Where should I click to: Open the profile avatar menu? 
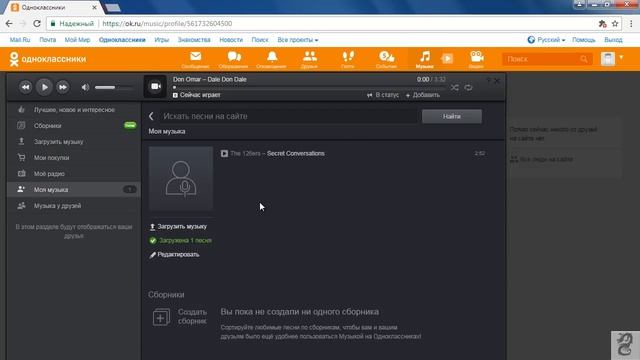(x=608, y=59)
